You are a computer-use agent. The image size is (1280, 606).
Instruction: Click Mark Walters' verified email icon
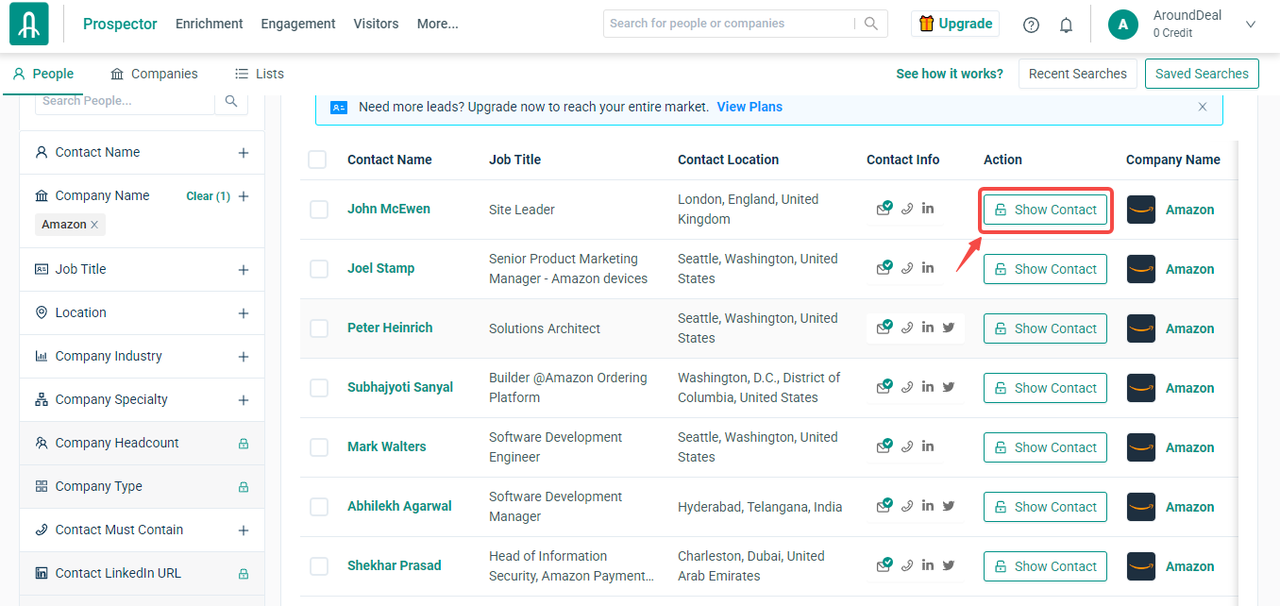point(884,447)
